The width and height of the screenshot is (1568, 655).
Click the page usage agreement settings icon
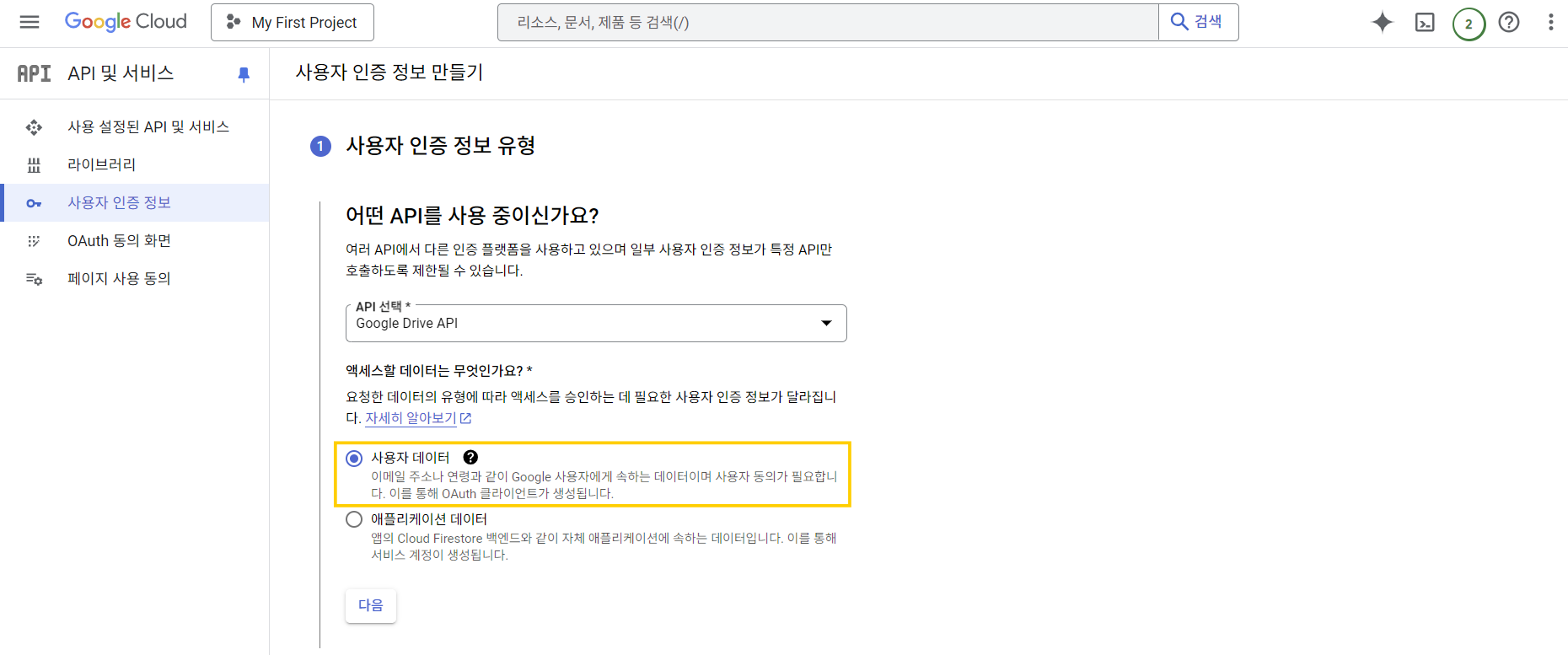click(x=34, y=279)
